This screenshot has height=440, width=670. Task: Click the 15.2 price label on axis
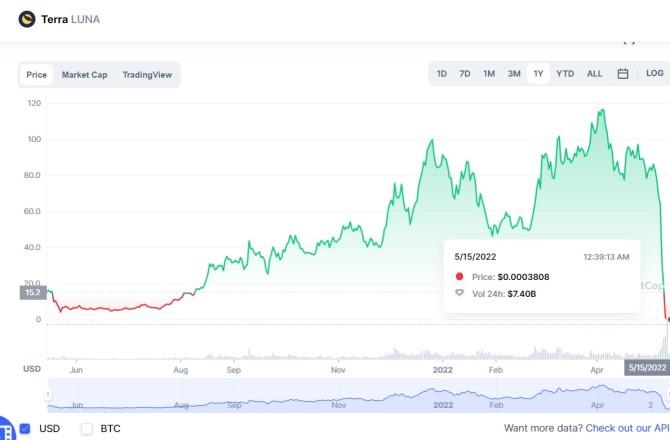point(33,293)
